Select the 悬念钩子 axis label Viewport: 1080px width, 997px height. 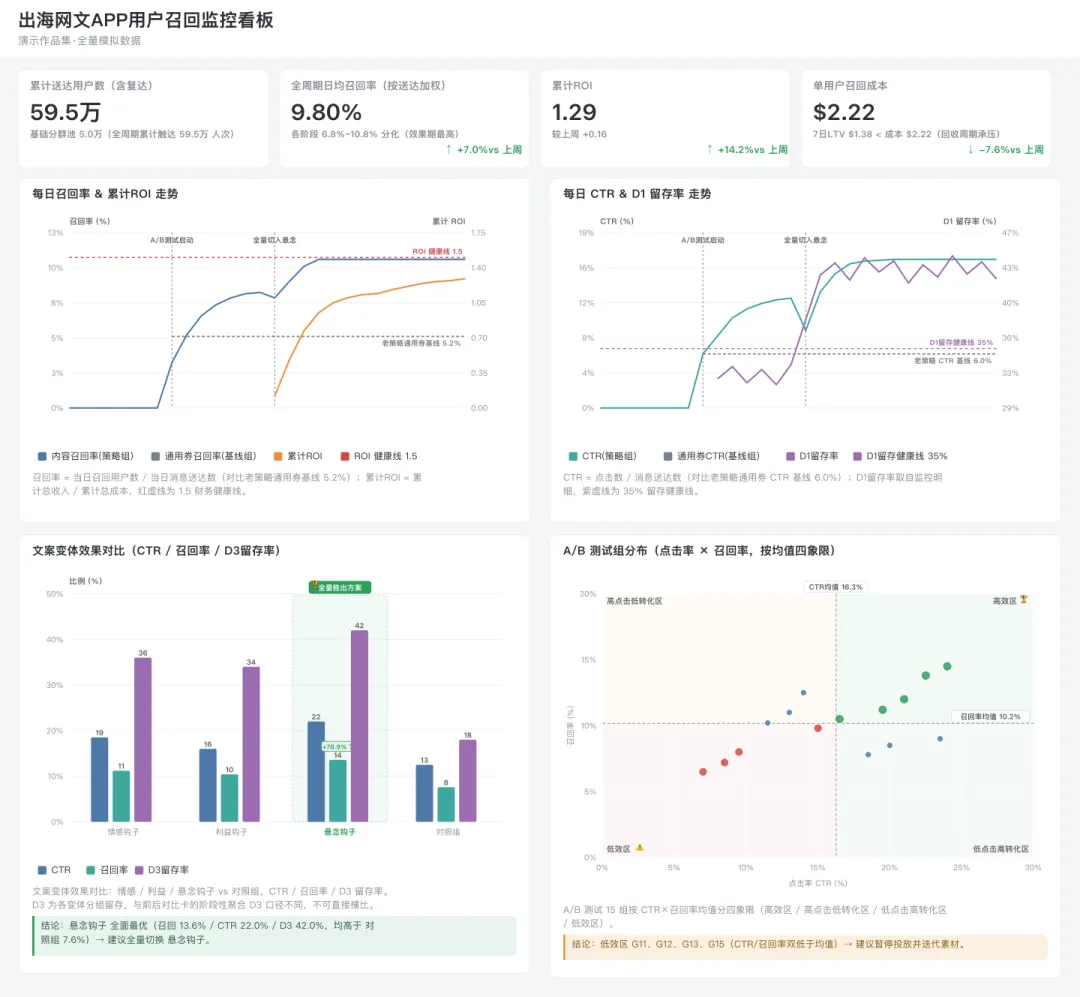point(340,832)
